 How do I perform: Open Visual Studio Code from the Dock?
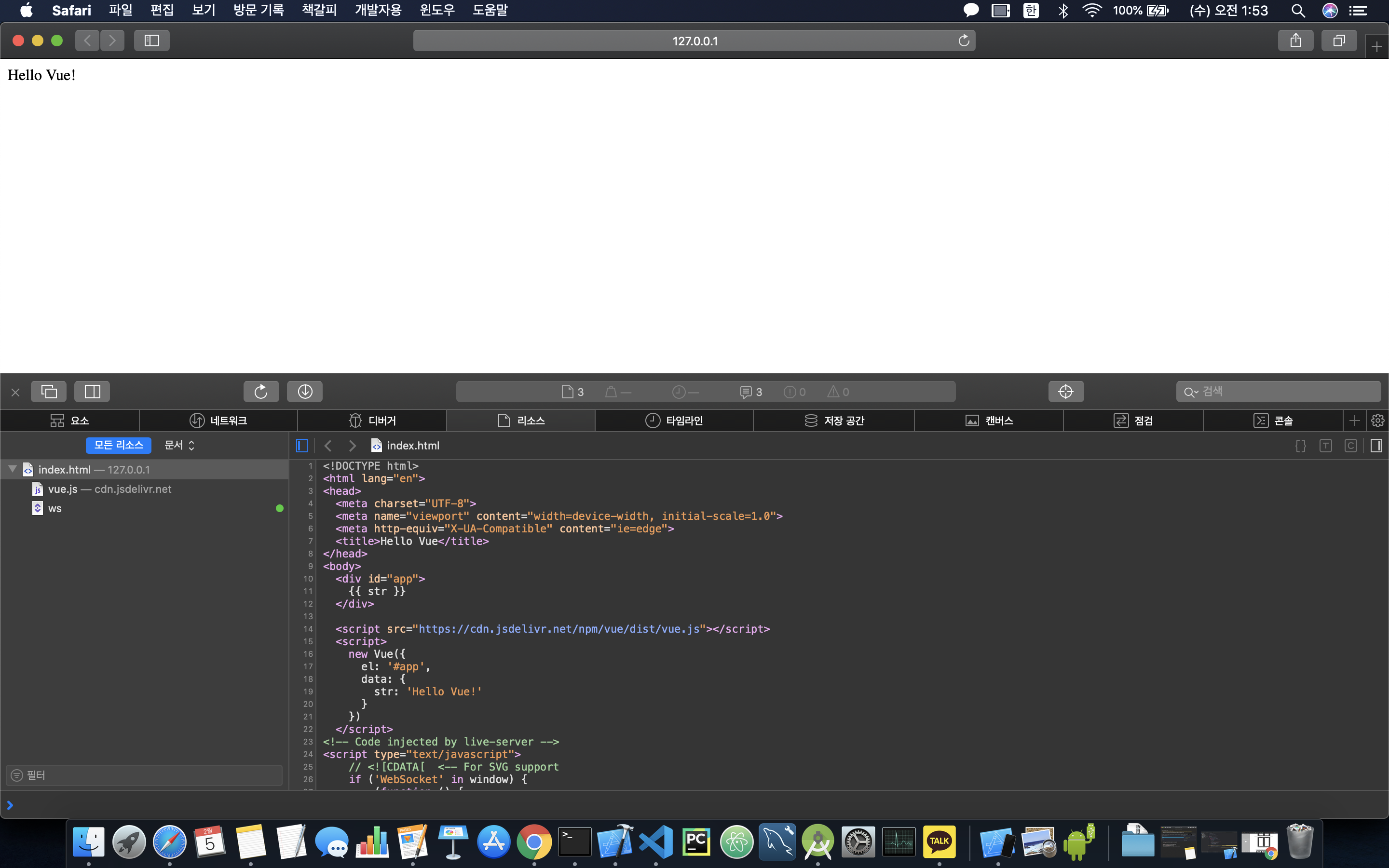[x=655, y=842]
